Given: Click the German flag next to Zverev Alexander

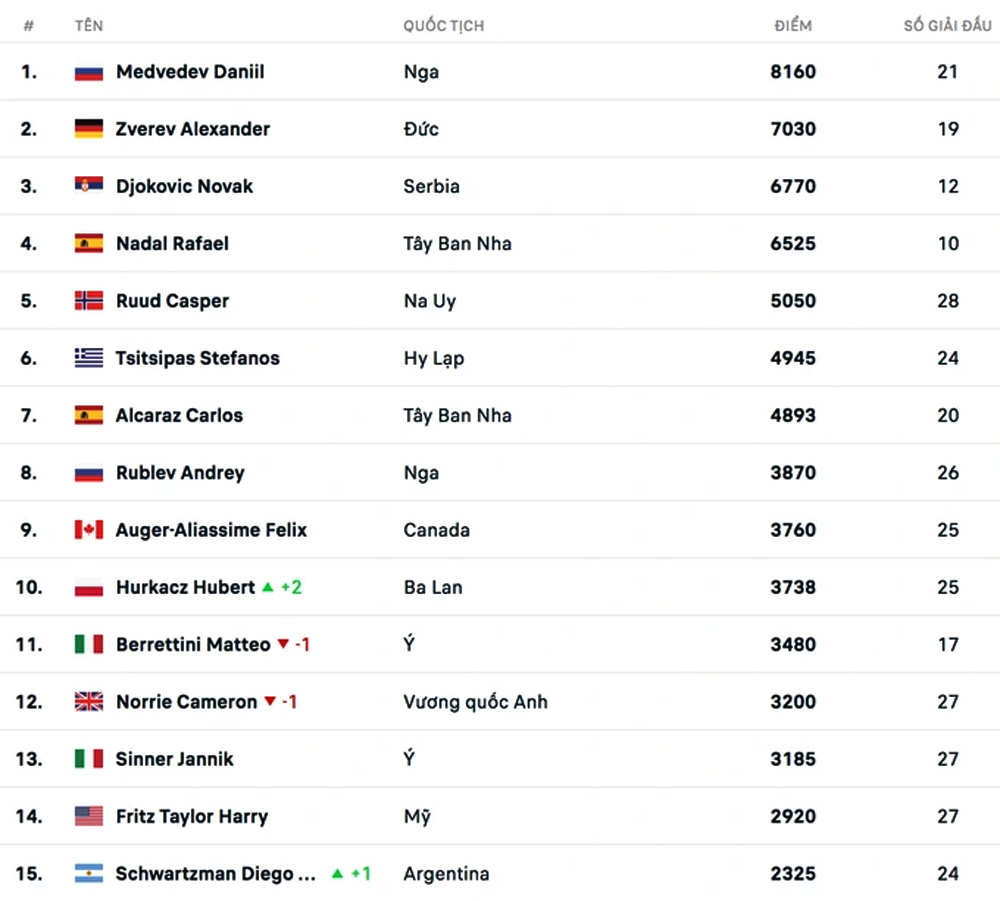Looking at the screenshot, I should [x=89, y=129].
